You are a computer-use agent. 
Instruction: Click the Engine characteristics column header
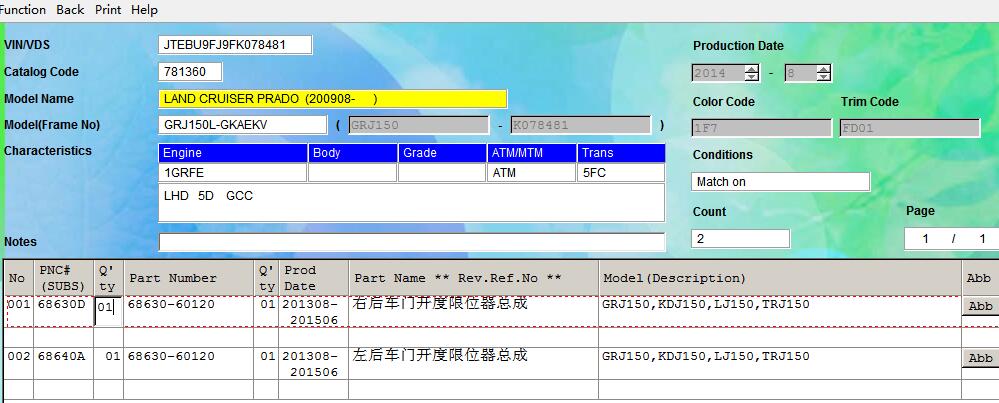coord(233,153)
